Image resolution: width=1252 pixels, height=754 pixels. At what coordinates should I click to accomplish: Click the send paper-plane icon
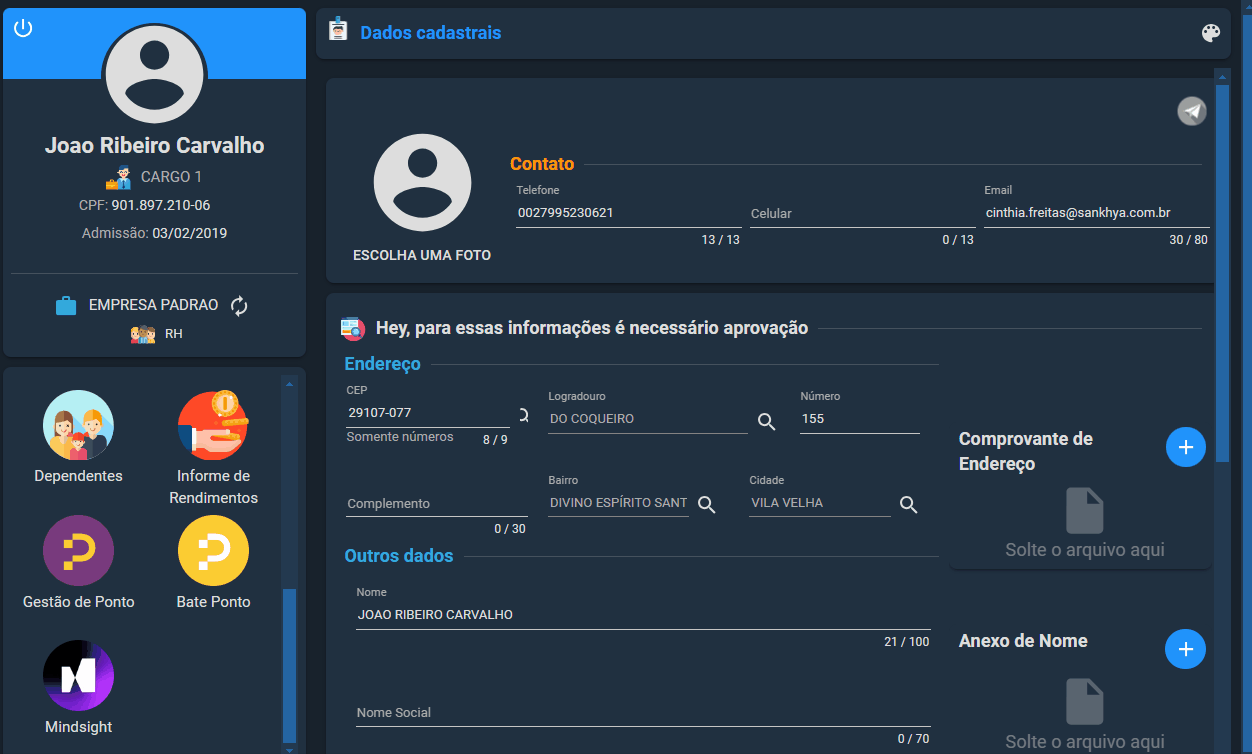pyautogui.click(x=1191, y=111)
